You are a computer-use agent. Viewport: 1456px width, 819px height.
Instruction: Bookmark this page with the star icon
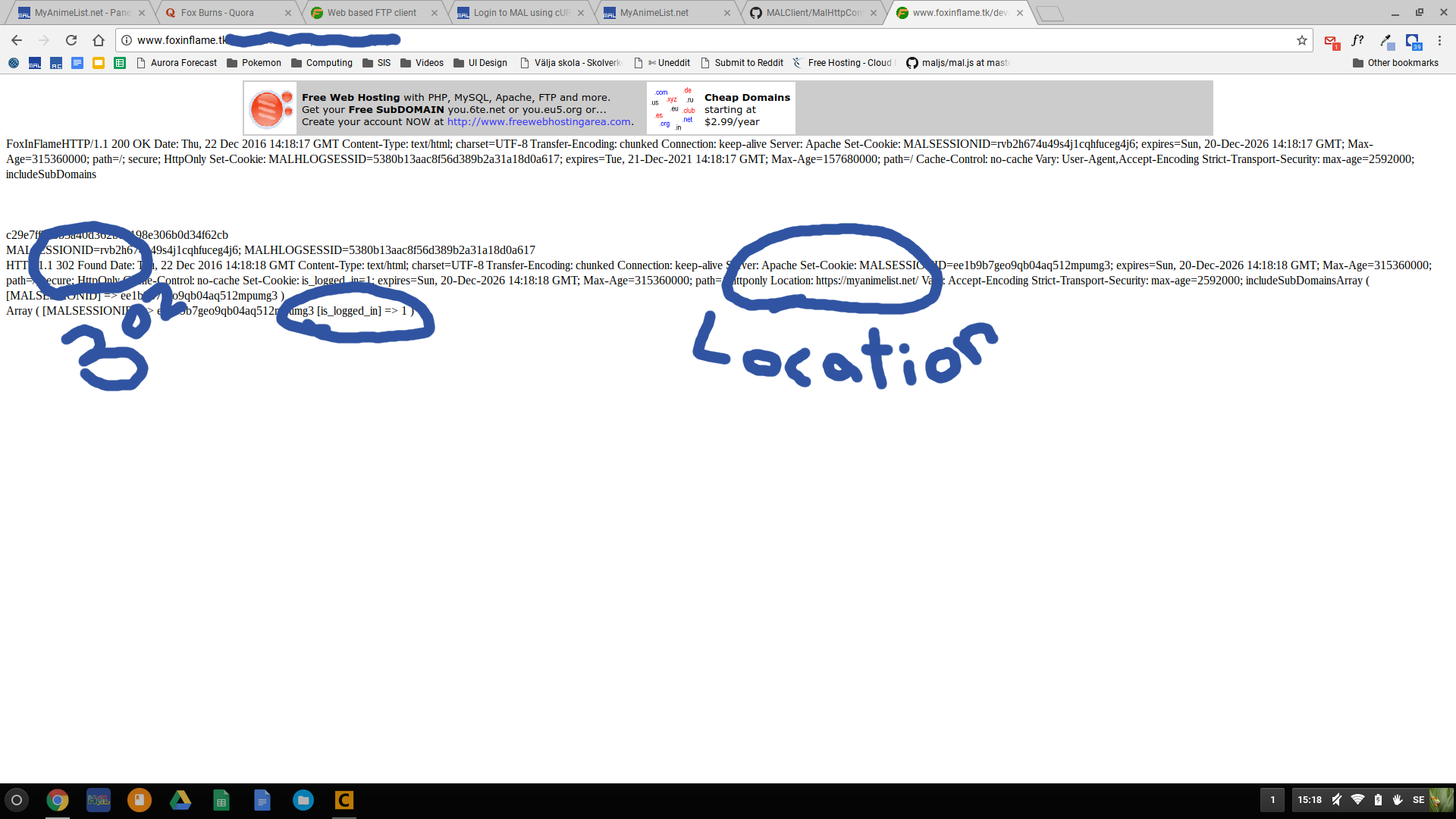pos(1302,40)
